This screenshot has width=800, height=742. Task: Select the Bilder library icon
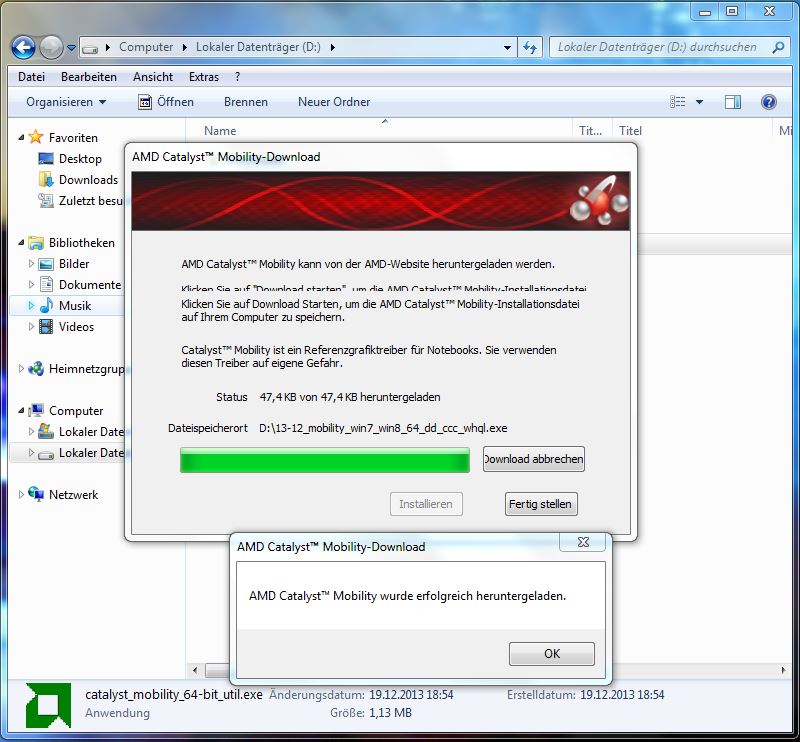click(x=46, y=264)
